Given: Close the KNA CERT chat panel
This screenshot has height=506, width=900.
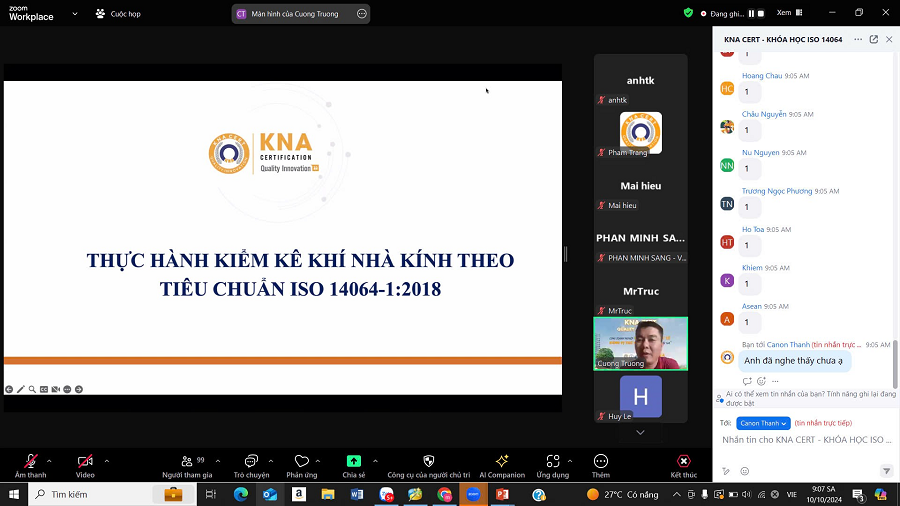Looking at the screenshot, I should pyautogui.click(x=889, y=39).
